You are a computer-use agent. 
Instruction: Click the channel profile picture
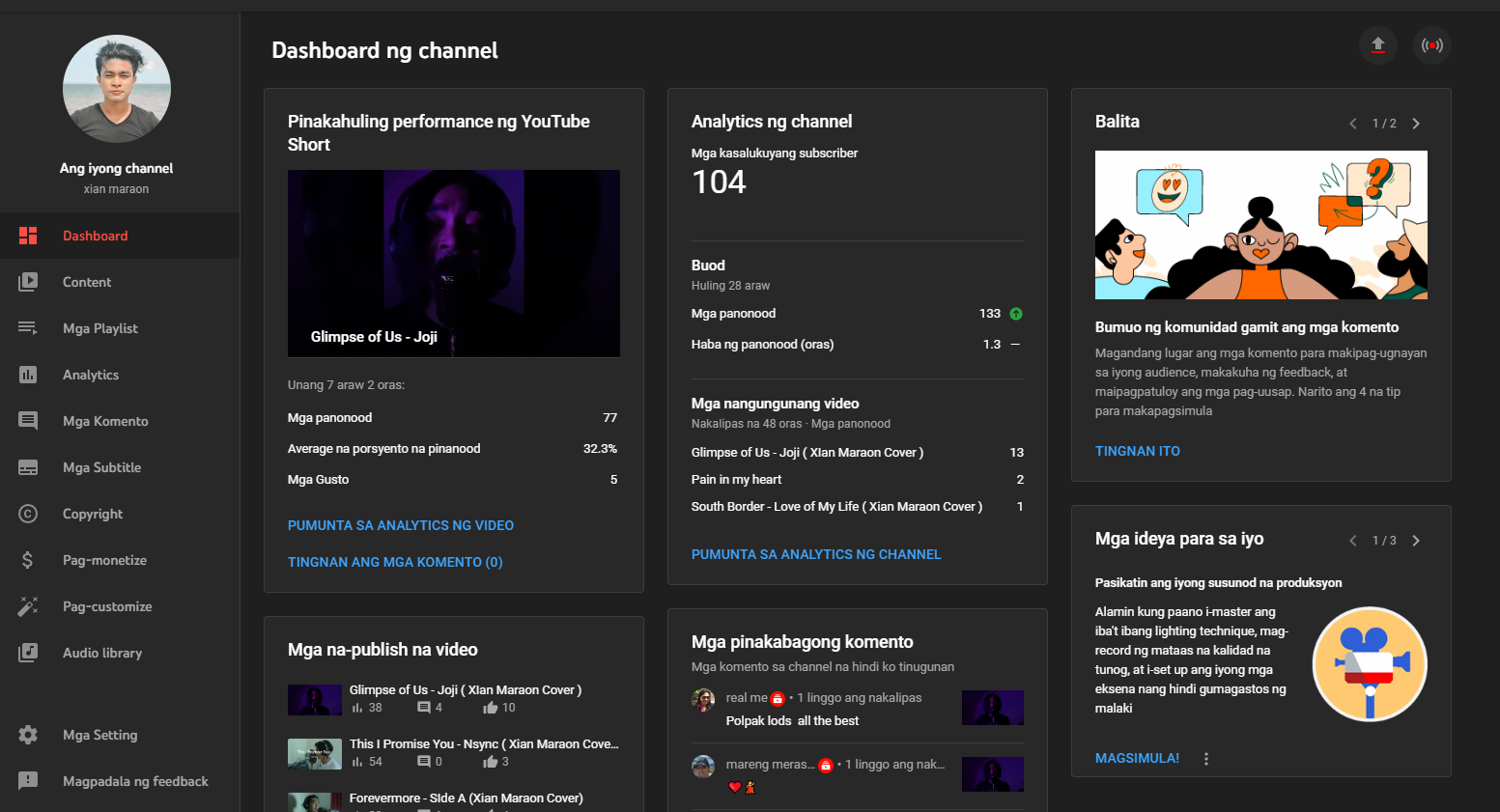pyautogui.click(x=117, y=89)
